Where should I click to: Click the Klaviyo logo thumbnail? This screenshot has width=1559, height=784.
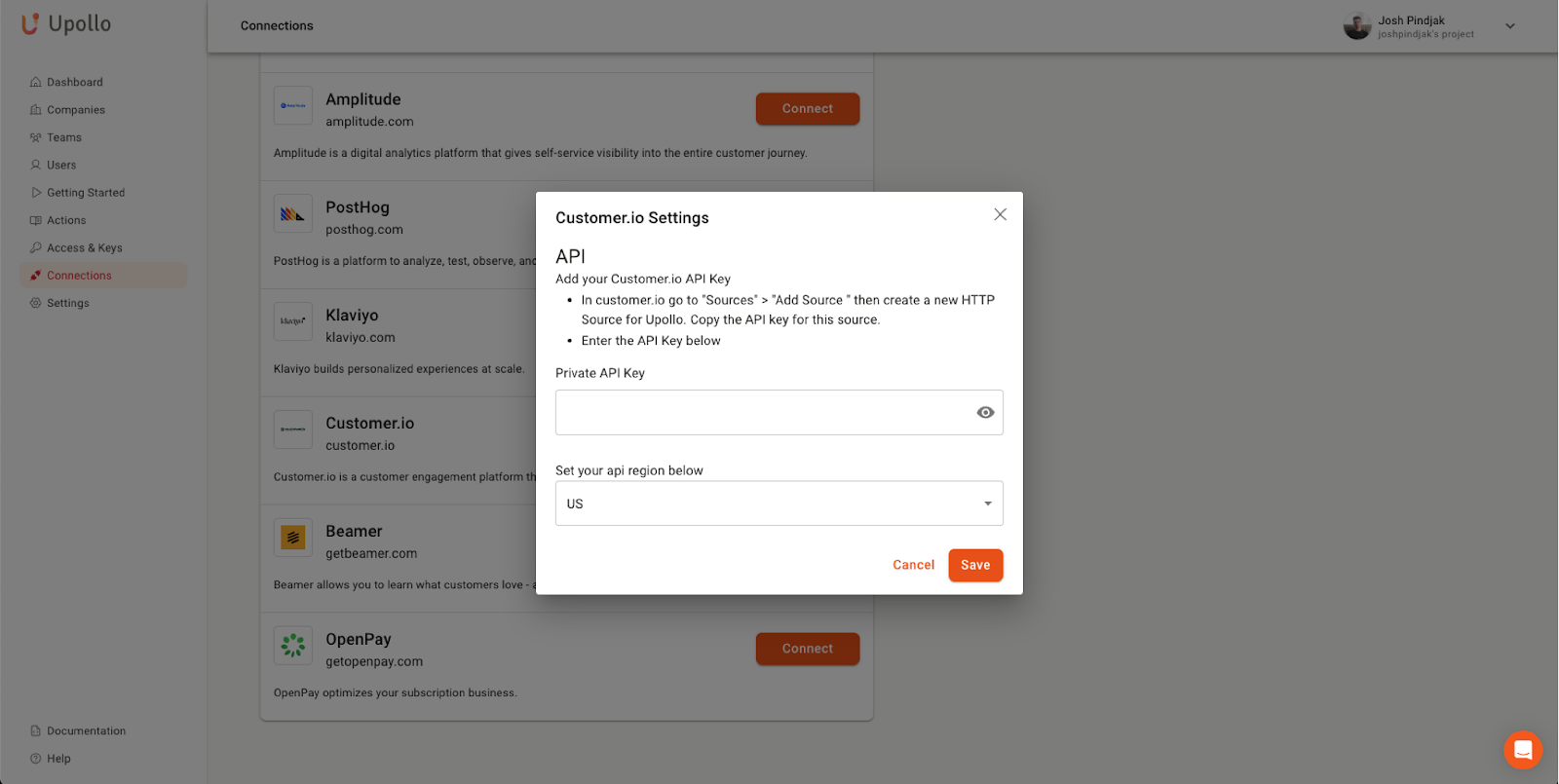coord(293,321)
